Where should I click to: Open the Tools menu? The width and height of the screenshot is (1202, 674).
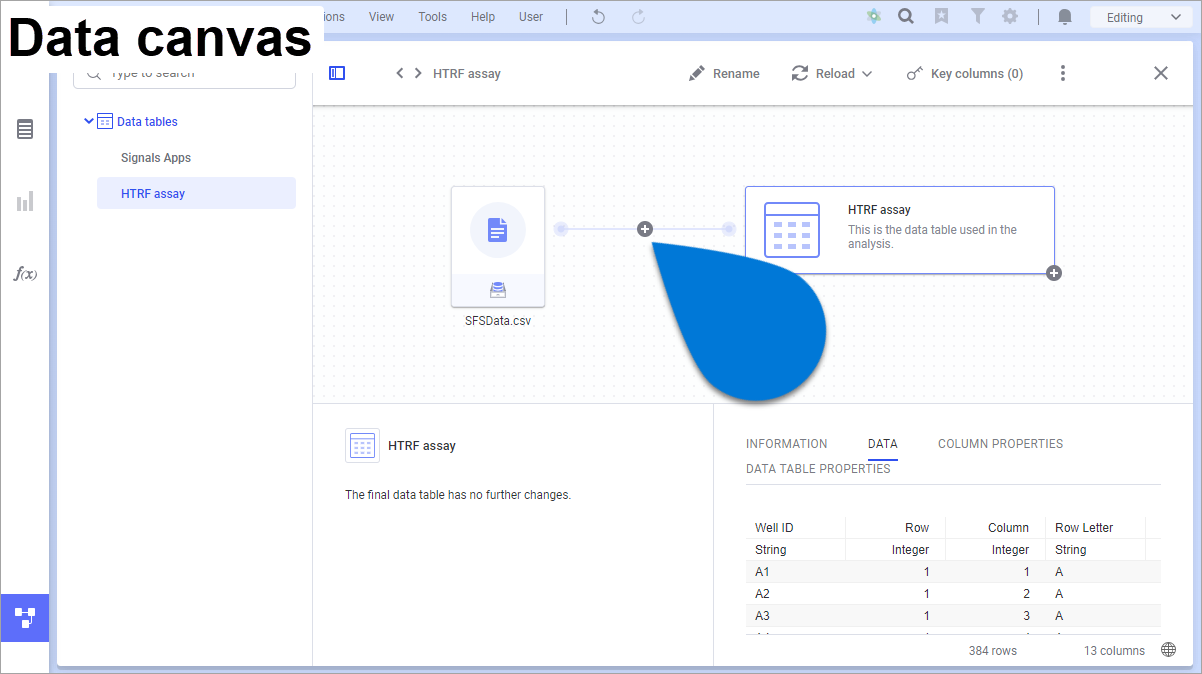(433, 17)
